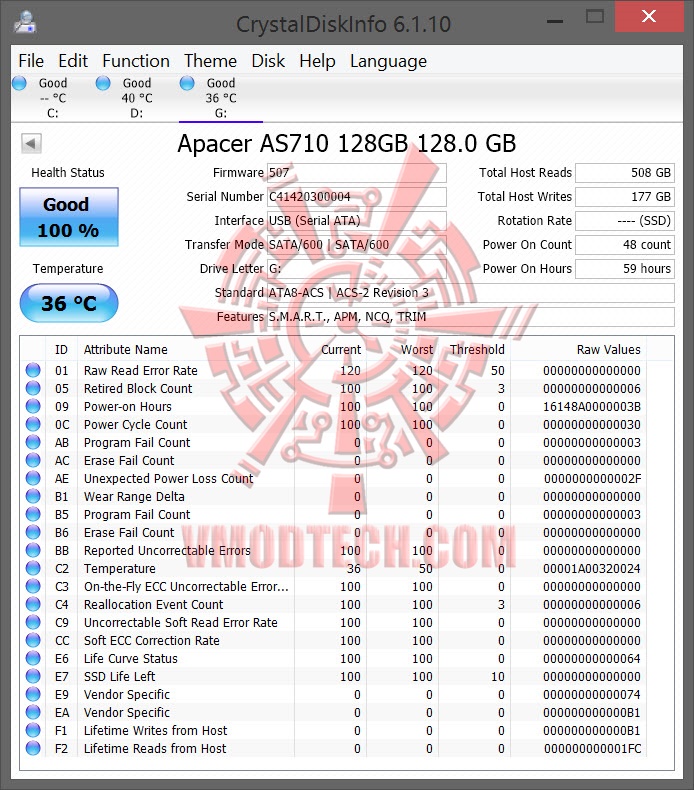Click status orb for On-the-Fly ECC row
Viewport: 694px width, 790px height.
[x=33, y=586]
